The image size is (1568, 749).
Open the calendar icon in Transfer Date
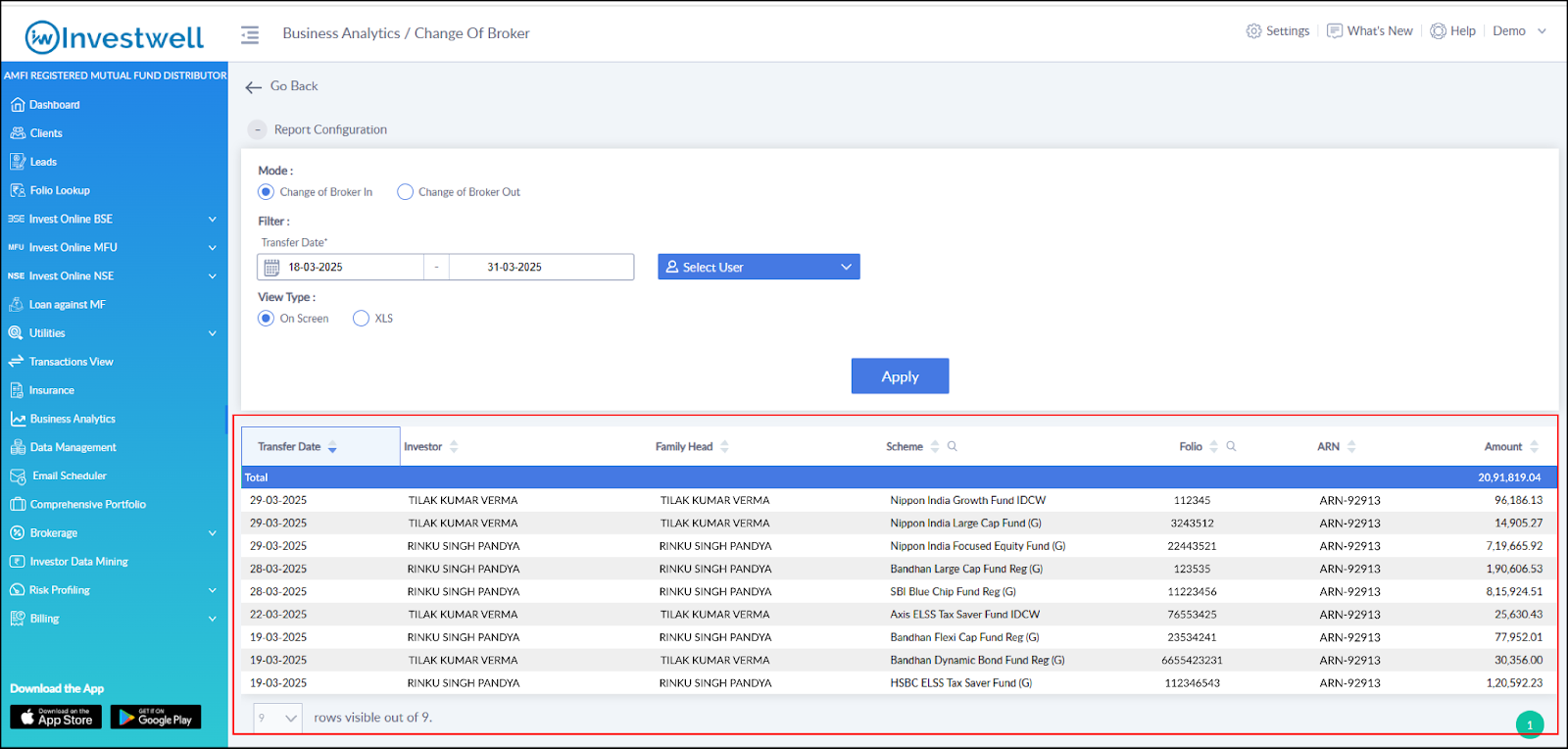pos(272,267)
